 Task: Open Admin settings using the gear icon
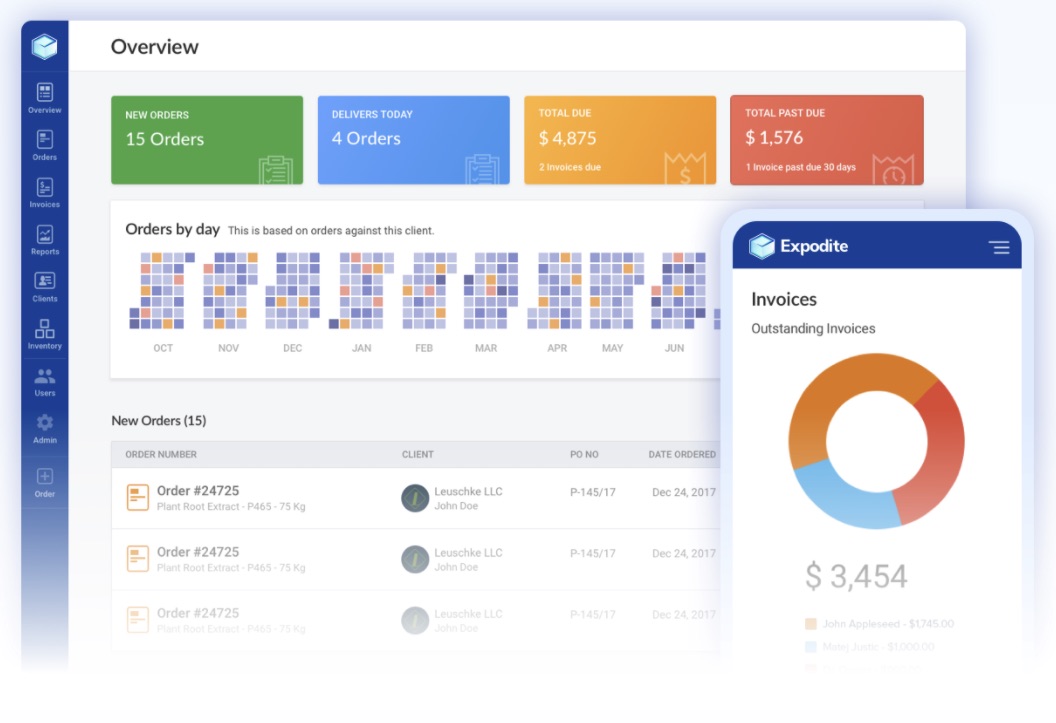click(x=44, y=423)
